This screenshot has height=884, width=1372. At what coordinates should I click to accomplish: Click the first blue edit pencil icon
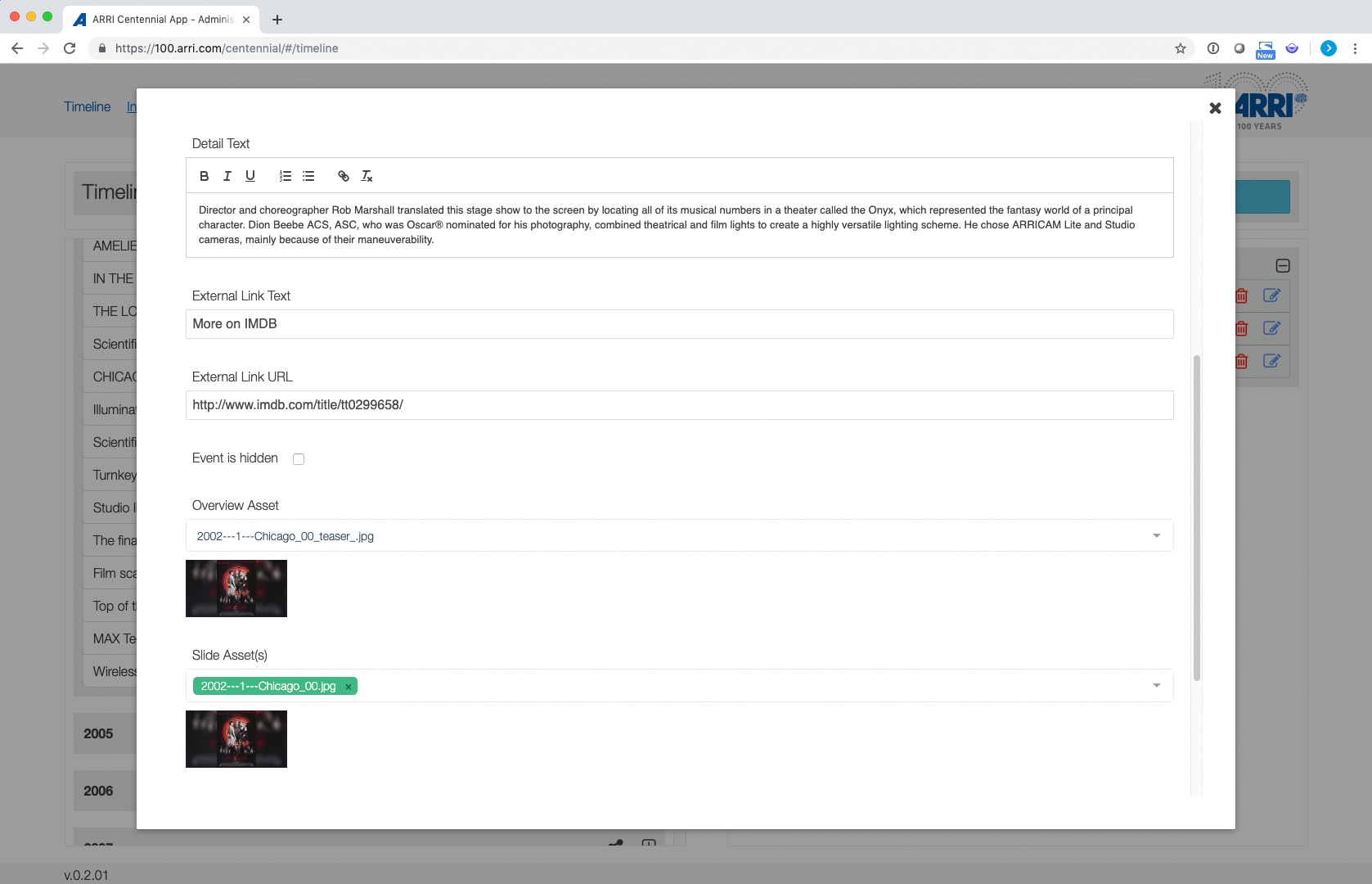[x=1271, y=295]
